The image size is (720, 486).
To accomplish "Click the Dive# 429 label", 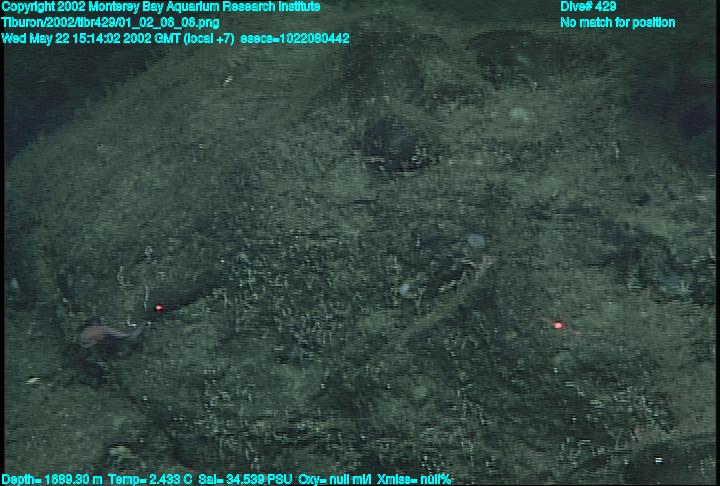I will [x=588, y=6].
